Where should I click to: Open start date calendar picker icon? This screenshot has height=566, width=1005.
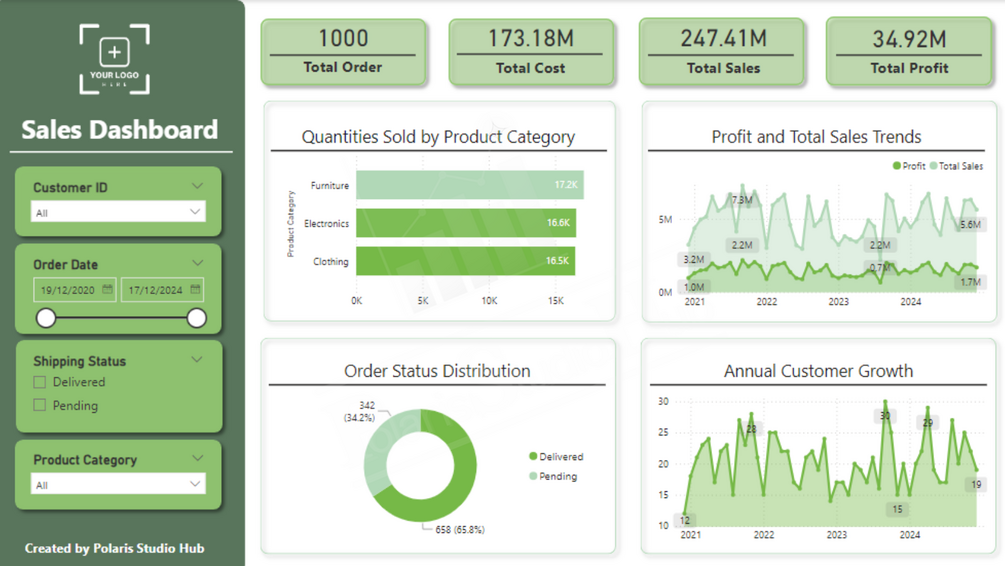(107, 289)
